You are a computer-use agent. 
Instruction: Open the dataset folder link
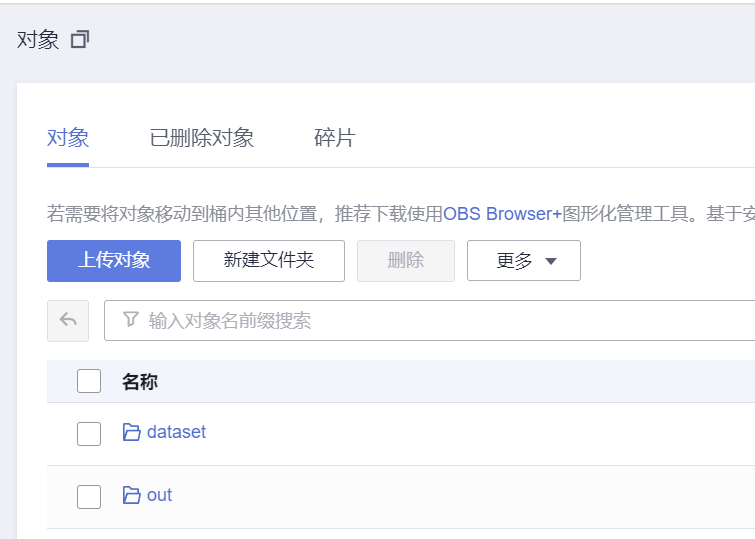tap(176, 432)
